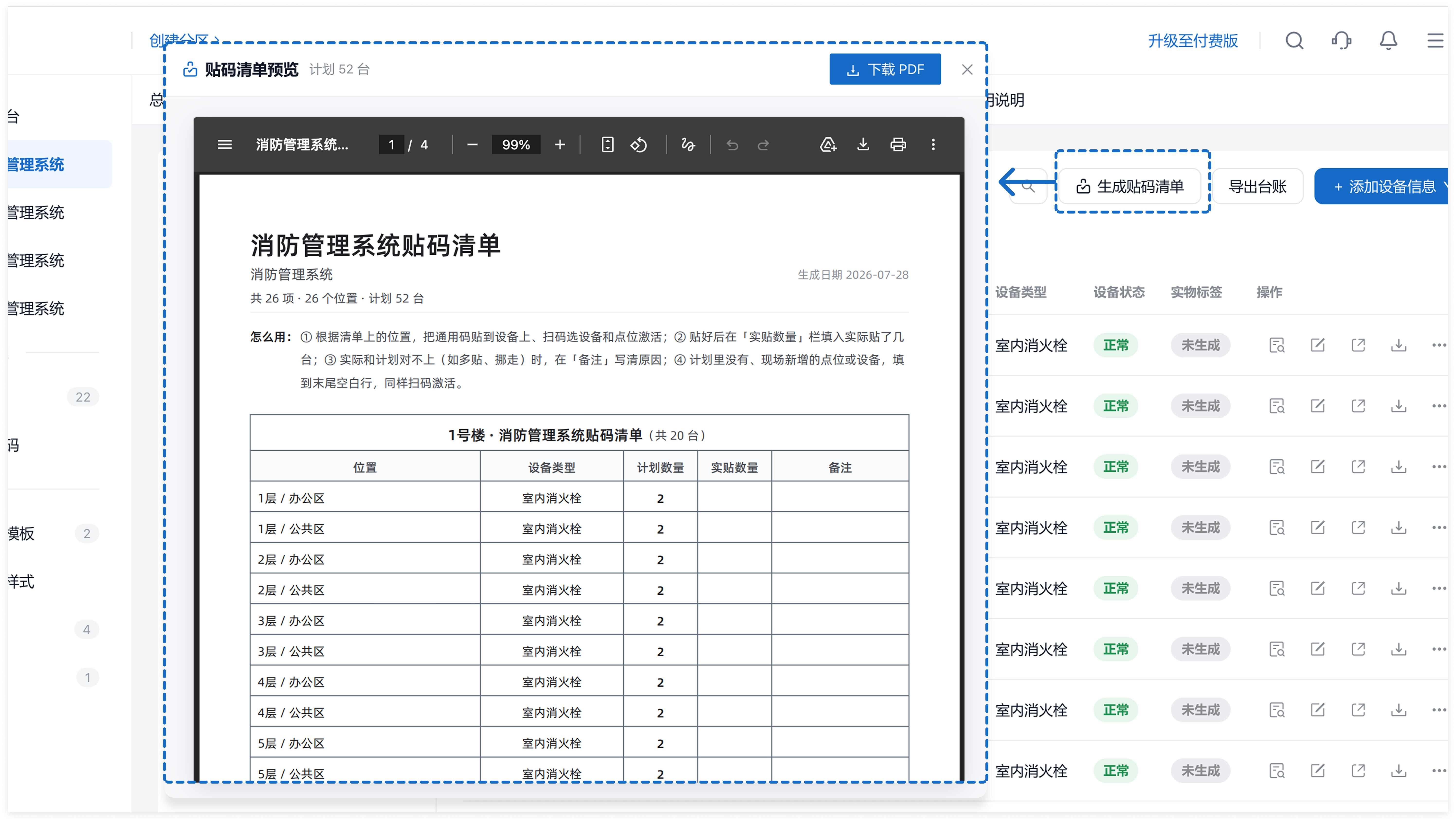Toggle fit-to-page in PDF toolbar

607,145
